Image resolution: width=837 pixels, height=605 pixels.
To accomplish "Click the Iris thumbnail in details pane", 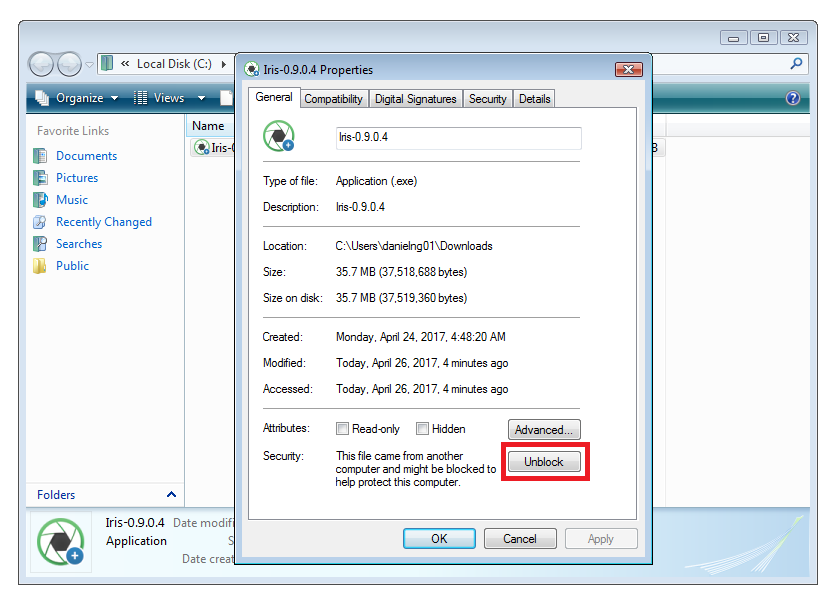I will pos(61,542).
